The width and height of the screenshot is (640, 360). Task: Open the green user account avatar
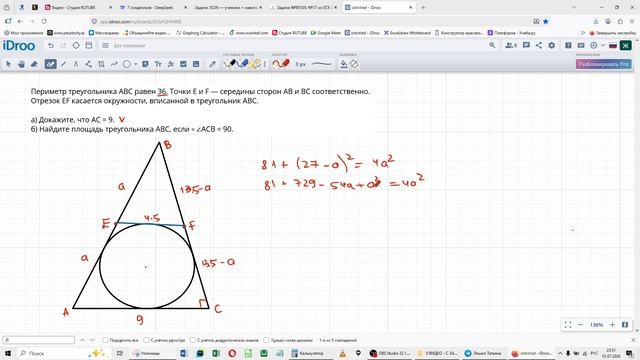(625, 46)
